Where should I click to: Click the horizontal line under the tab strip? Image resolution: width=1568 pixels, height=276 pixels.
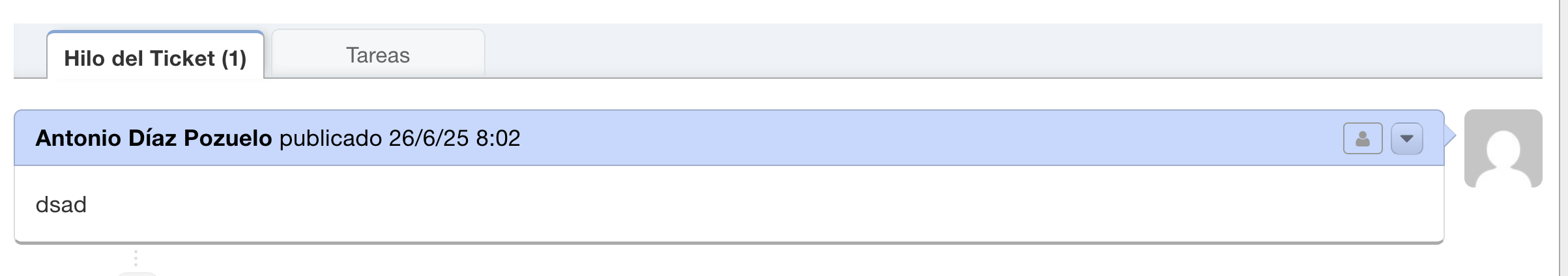tap(978, 78)
